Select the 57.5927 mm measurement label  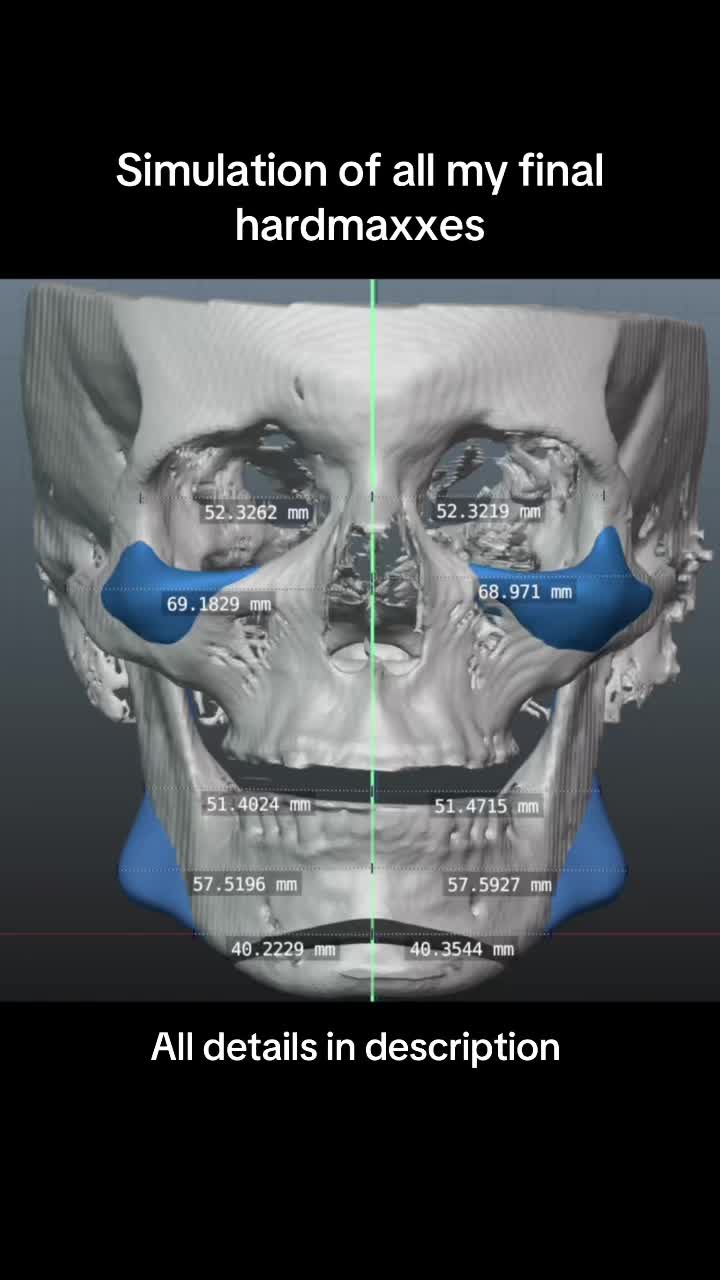[x=499, y=885]
